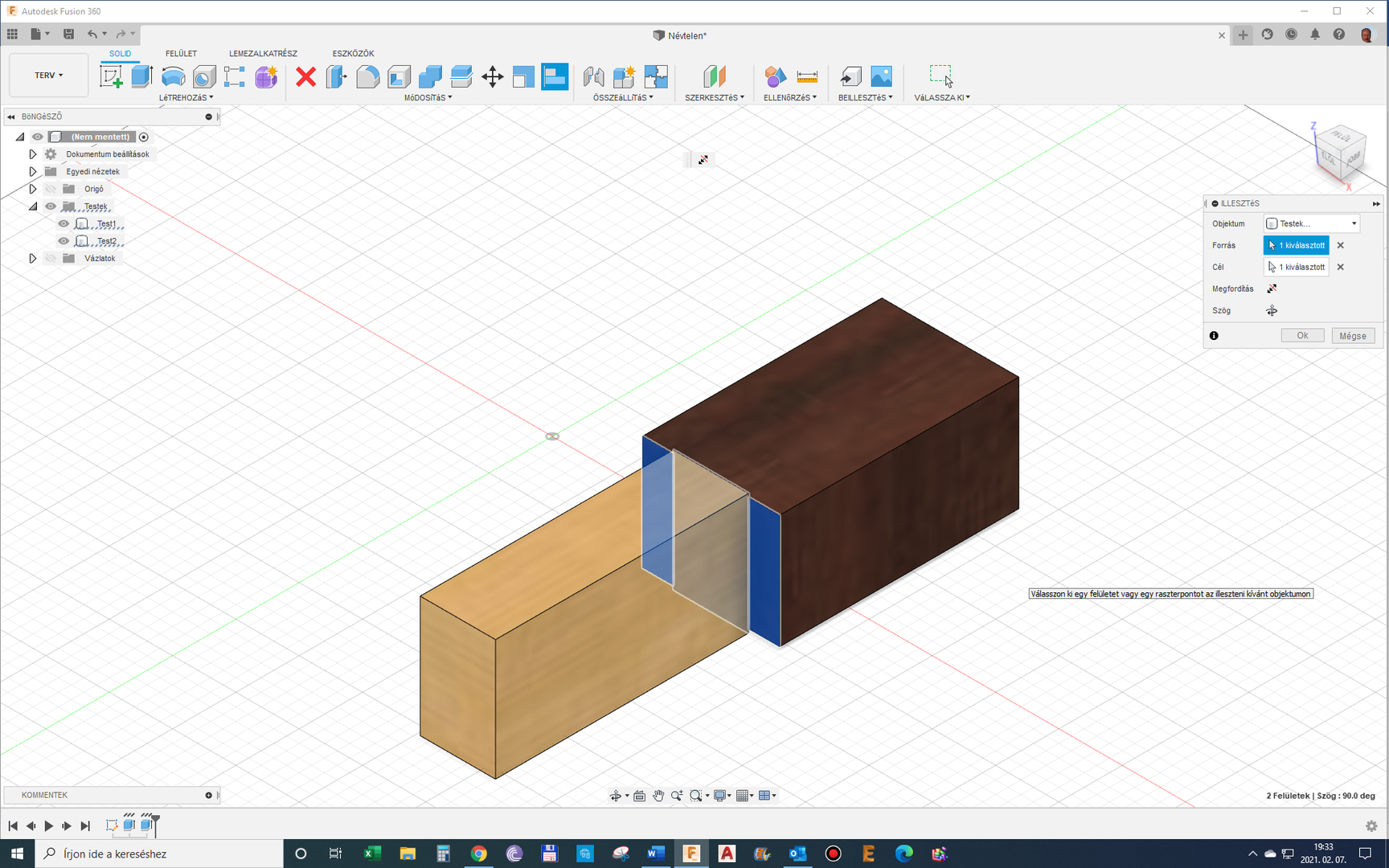Toggle the Megfordítás flip option
The height and width of the screenshot is (868, 1389).
(x=1272, y=289)
